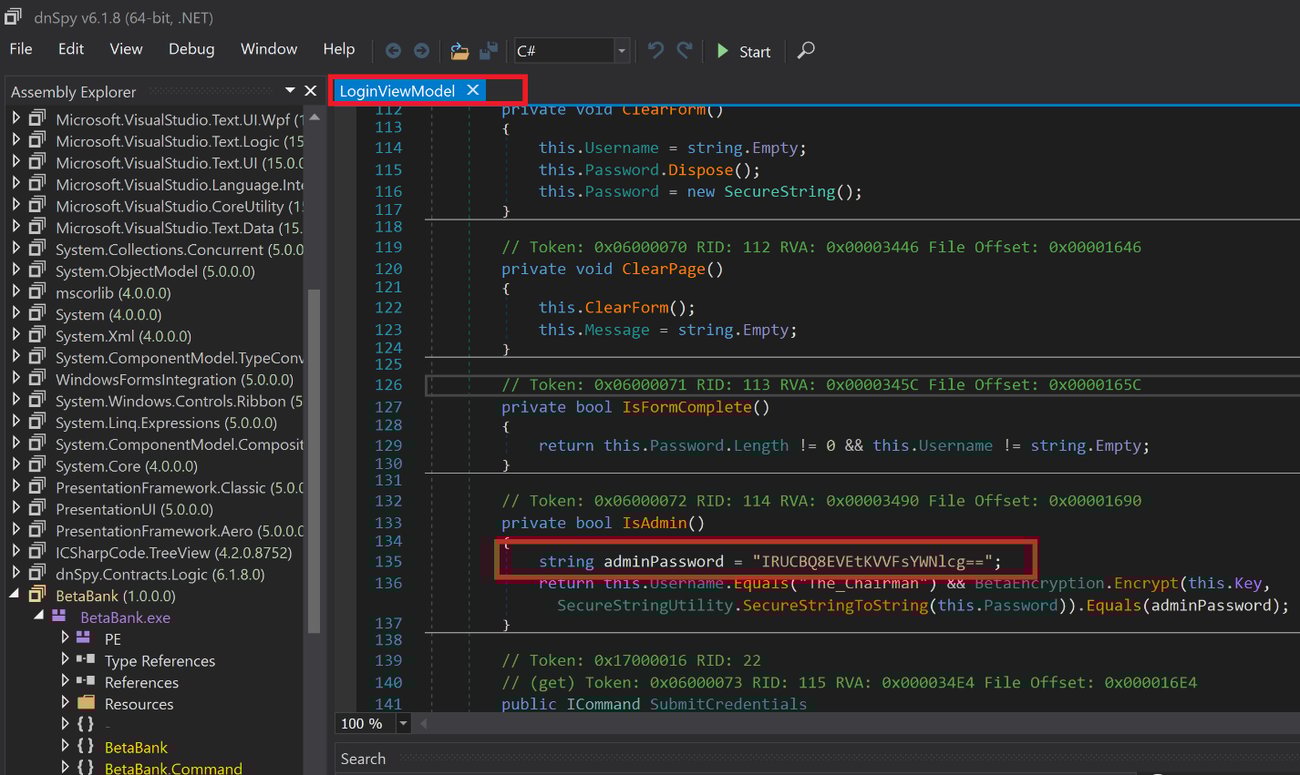The width and height of the screenshot is (1300, 775).
Task: Open the C# decompiler language dropdown
Action: point(622,50)
